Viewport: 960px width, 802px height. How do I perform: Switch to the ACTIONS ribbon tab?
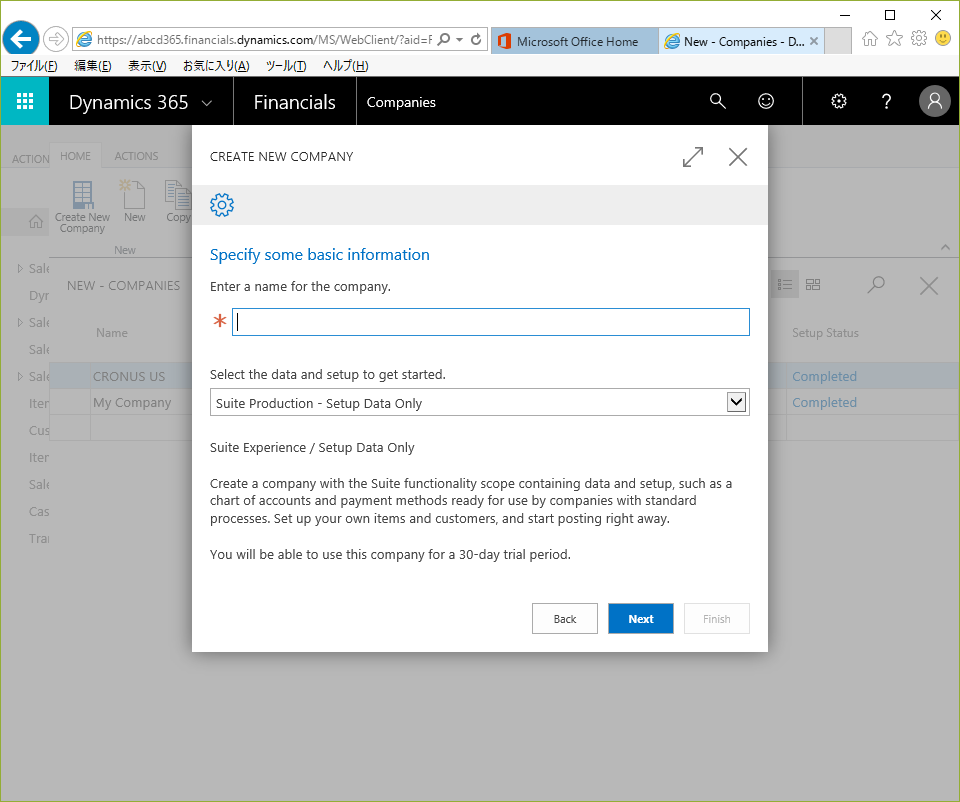tap(136, 156)
